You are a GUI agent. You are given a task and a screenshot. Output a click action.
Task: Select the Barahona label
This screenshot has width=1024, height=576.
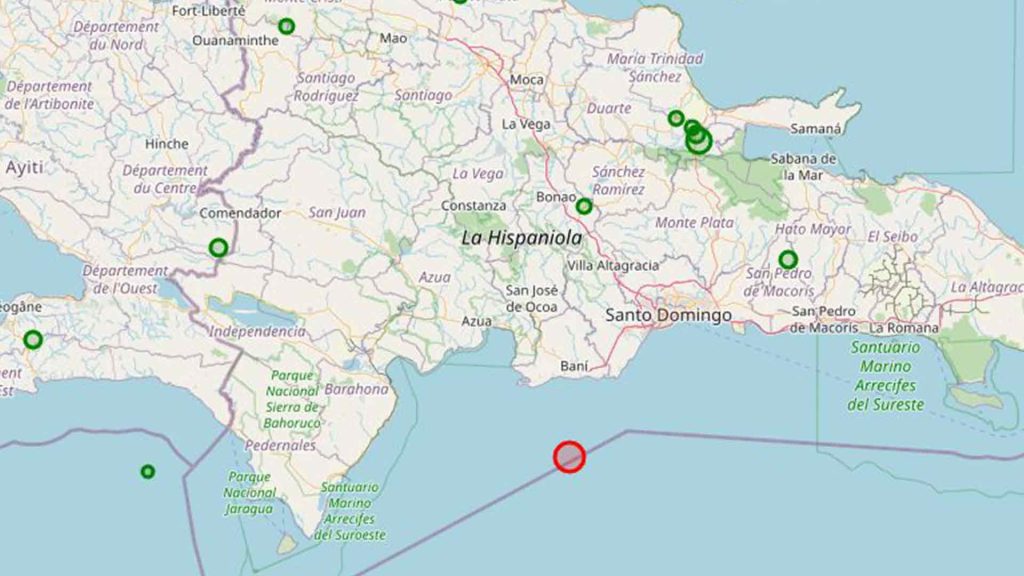(356, 389)
